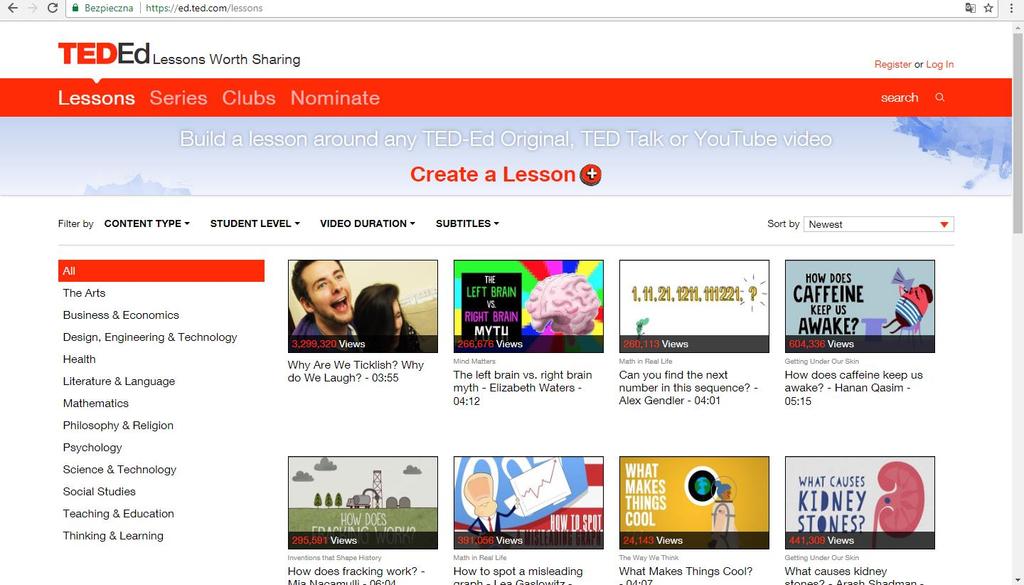Open the Clubs tab

coord(249,98)
